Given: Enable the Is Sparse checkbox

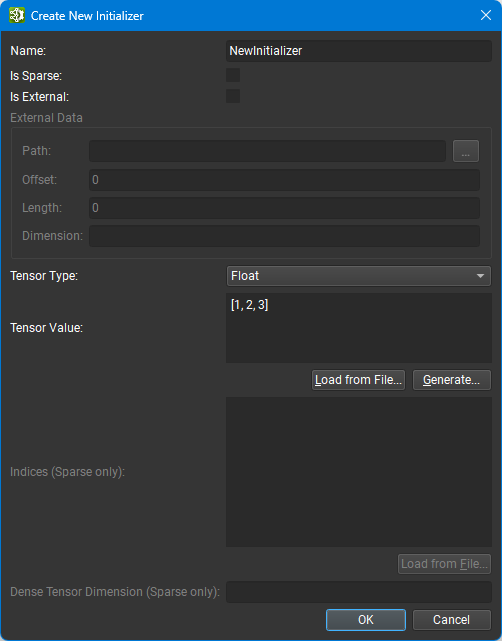Looking at the screenshot, I should point(233,75).
